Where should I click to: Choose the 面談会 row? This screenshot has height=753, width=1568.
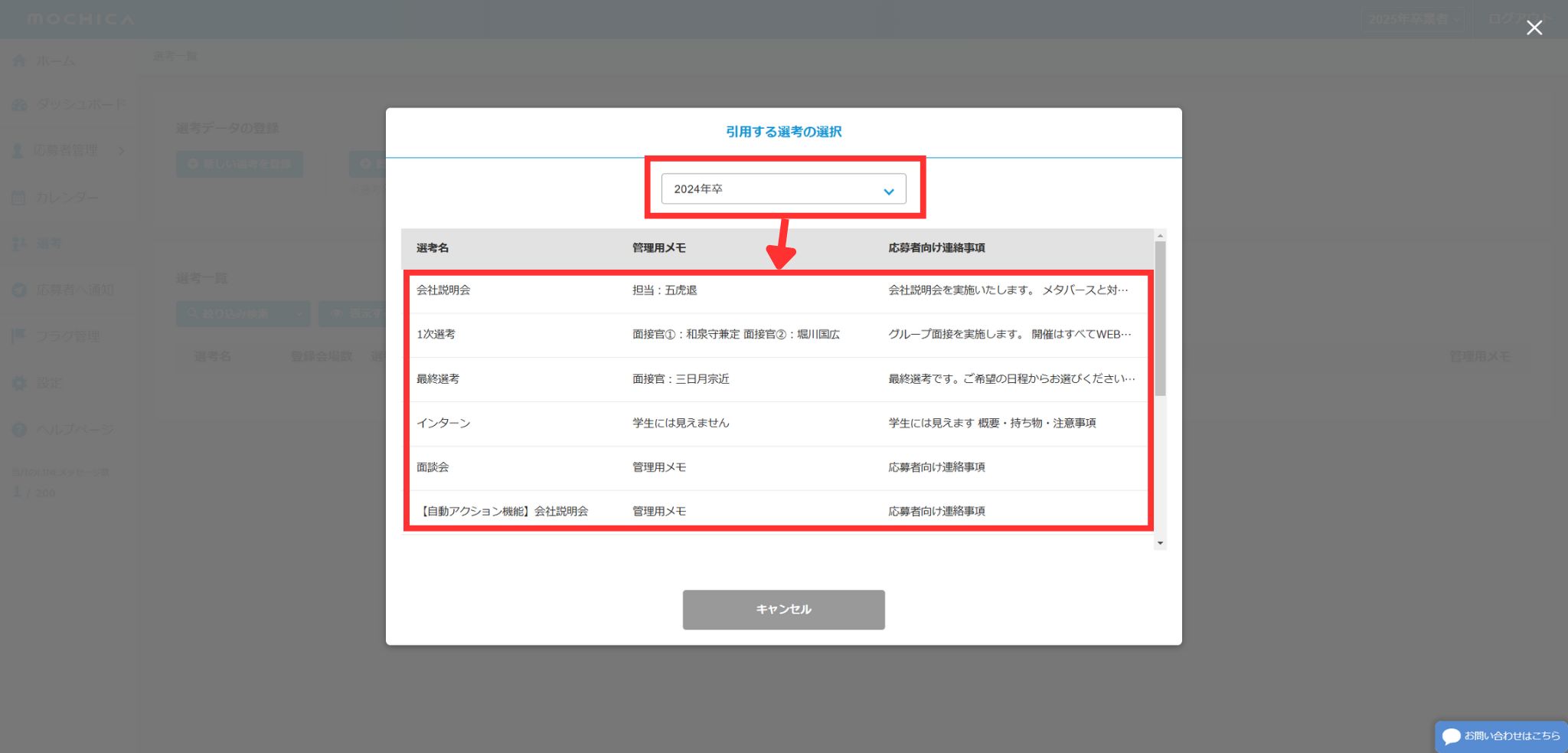tap(777, 467)
